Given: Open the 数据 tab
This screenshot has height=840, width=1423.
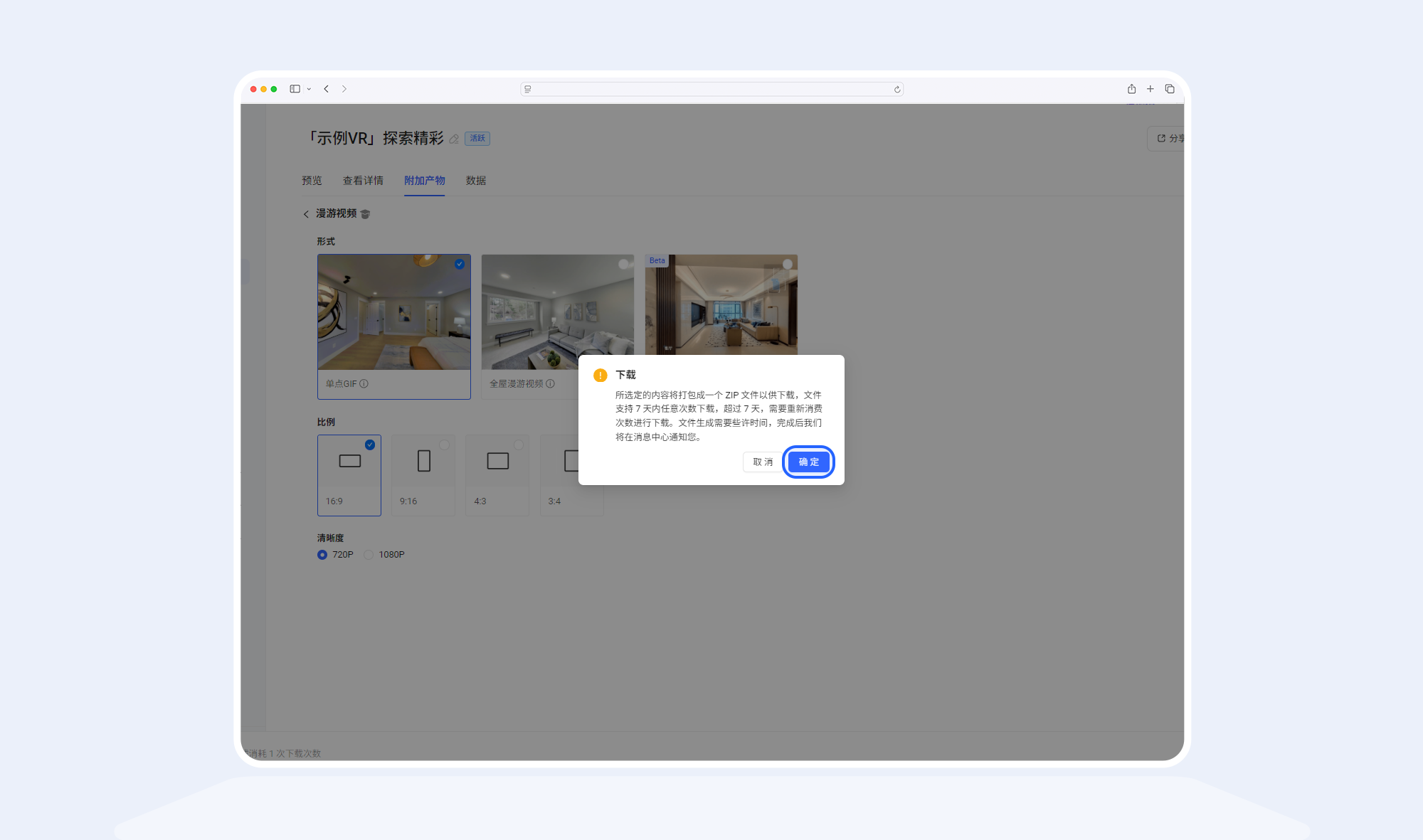Looking at the screenshot, I should click(x=476, y=181).
